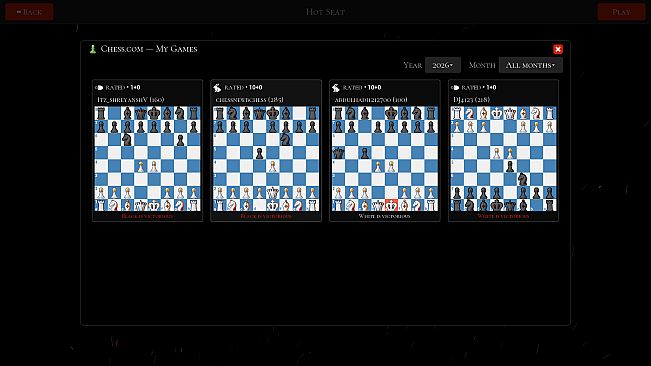Click the Year label

pyautogui.click(x=413, y=65)
